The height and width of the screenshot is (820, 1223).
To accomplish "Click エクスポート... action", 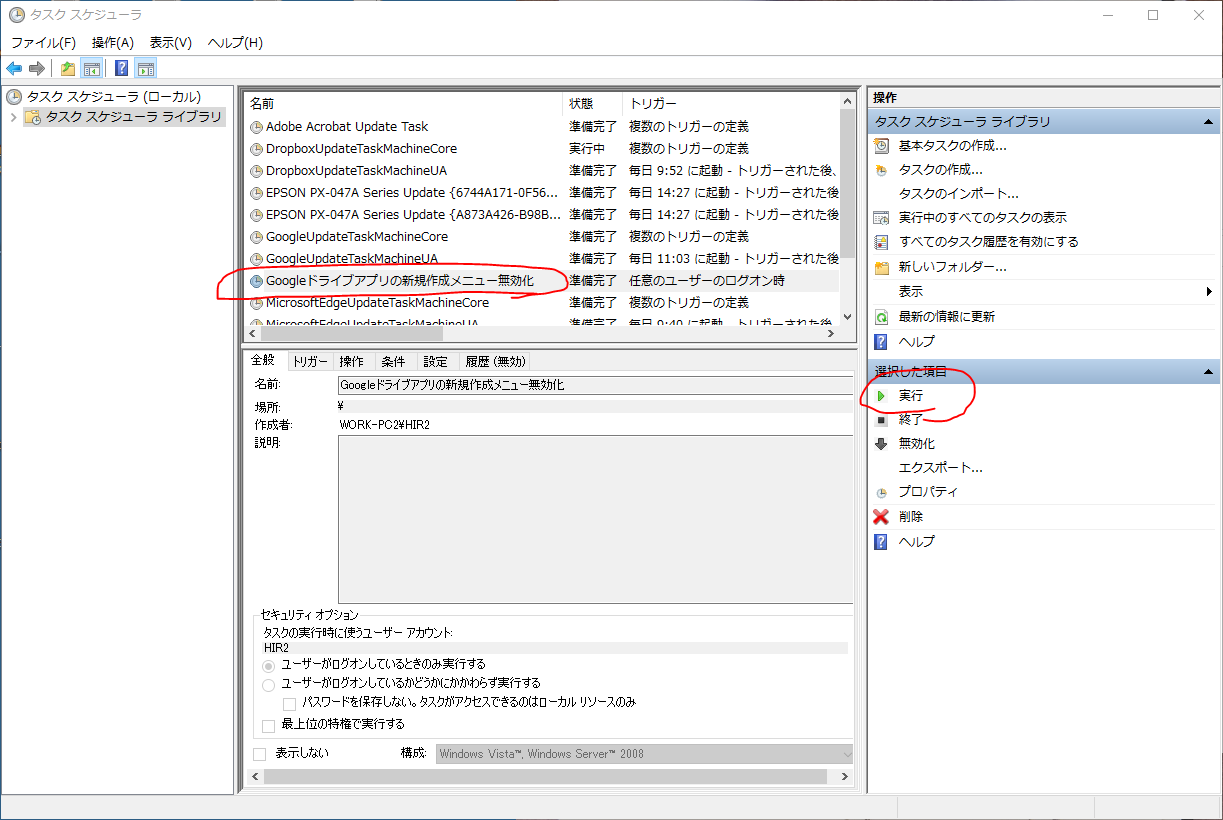I will coord(940,468).
